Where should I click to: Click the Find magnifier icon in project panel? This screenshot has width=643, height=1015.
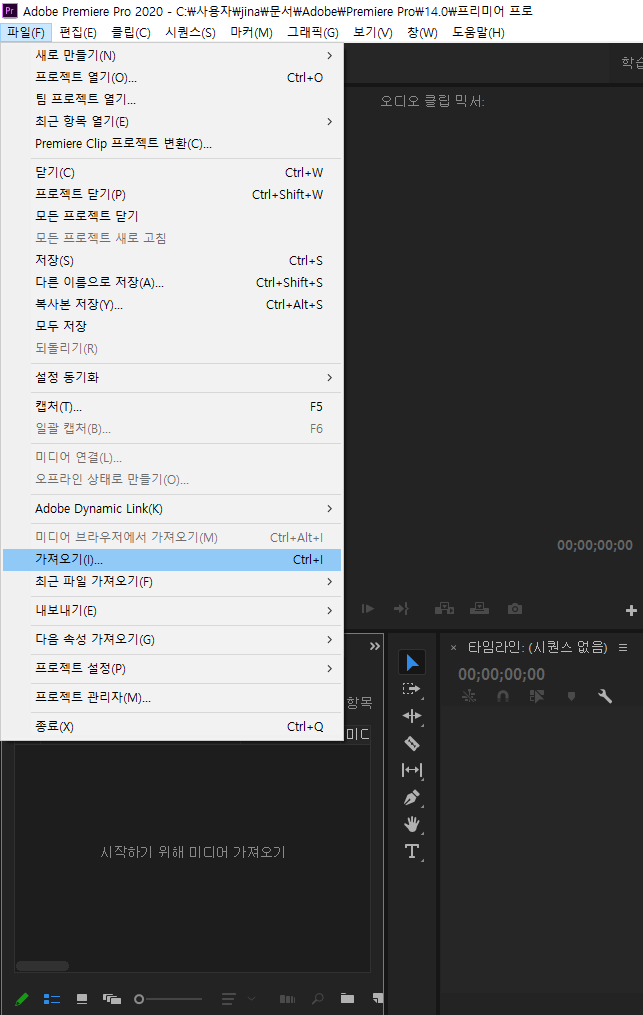318,999
